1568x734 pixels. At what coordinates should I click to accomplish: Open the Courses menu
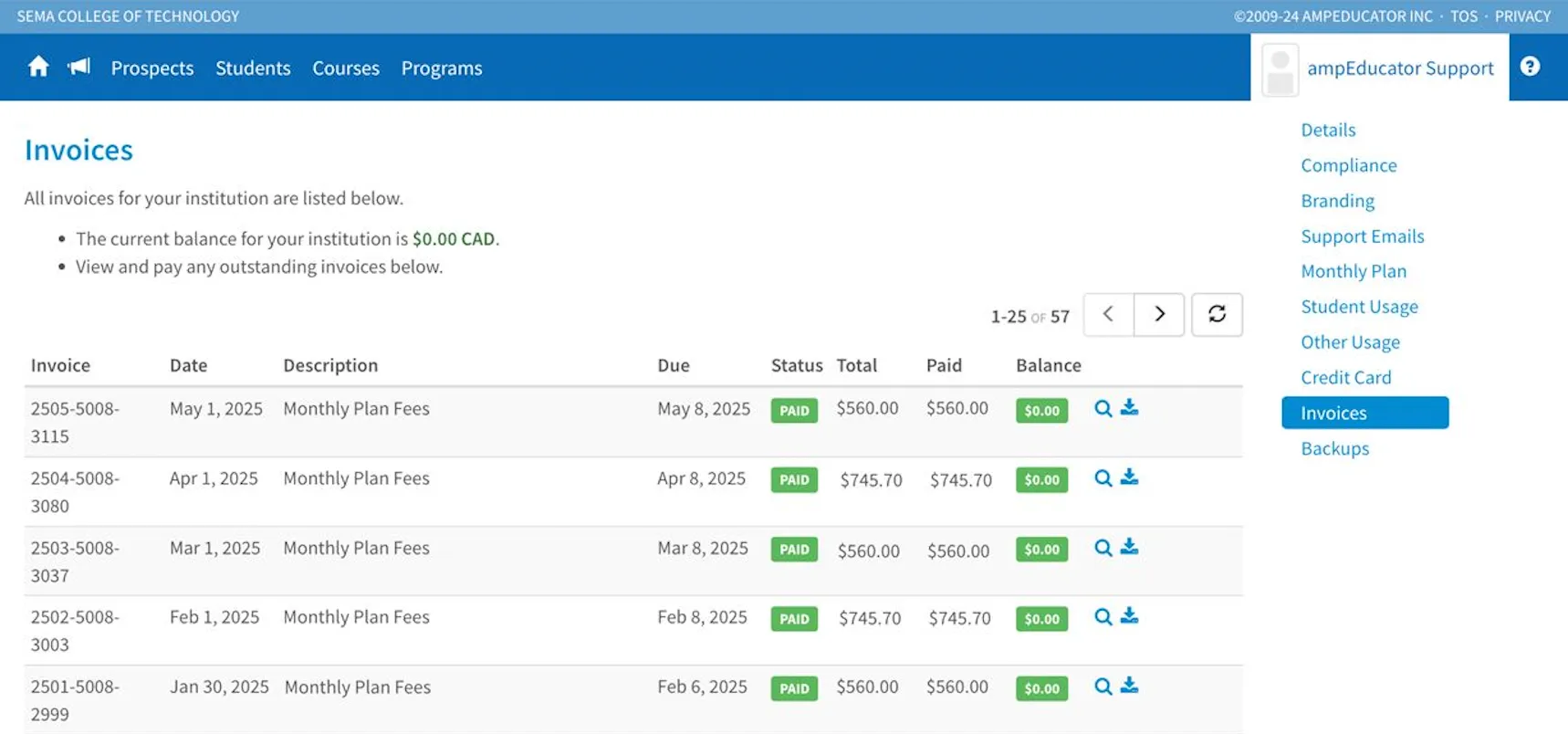point(346,68)
